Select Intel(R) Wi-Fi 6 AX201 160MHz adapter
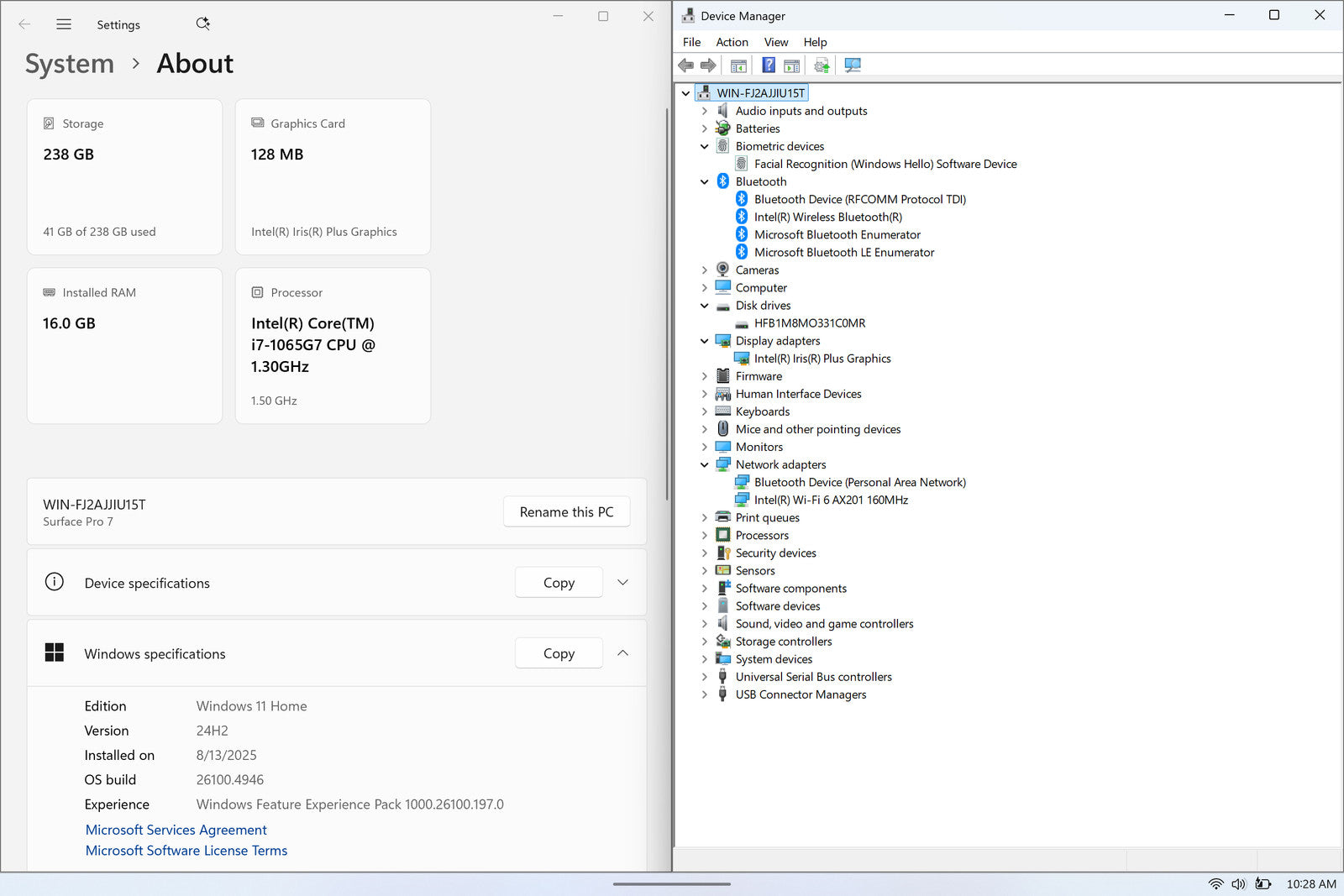Image resolution: width=1344 pixels, height=896 pixels. pyautogui.click(x=831, y=500)
